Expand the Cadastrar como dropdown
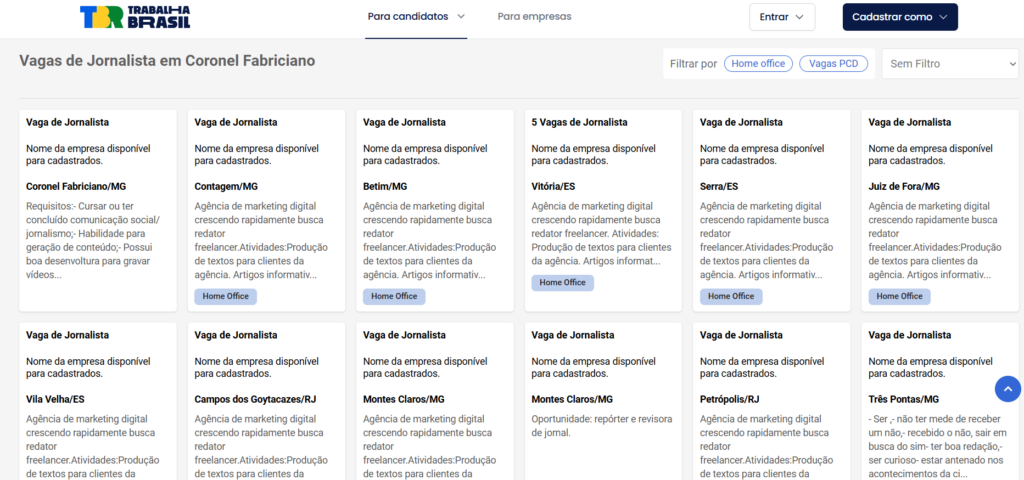 click(x=900, y=18)
